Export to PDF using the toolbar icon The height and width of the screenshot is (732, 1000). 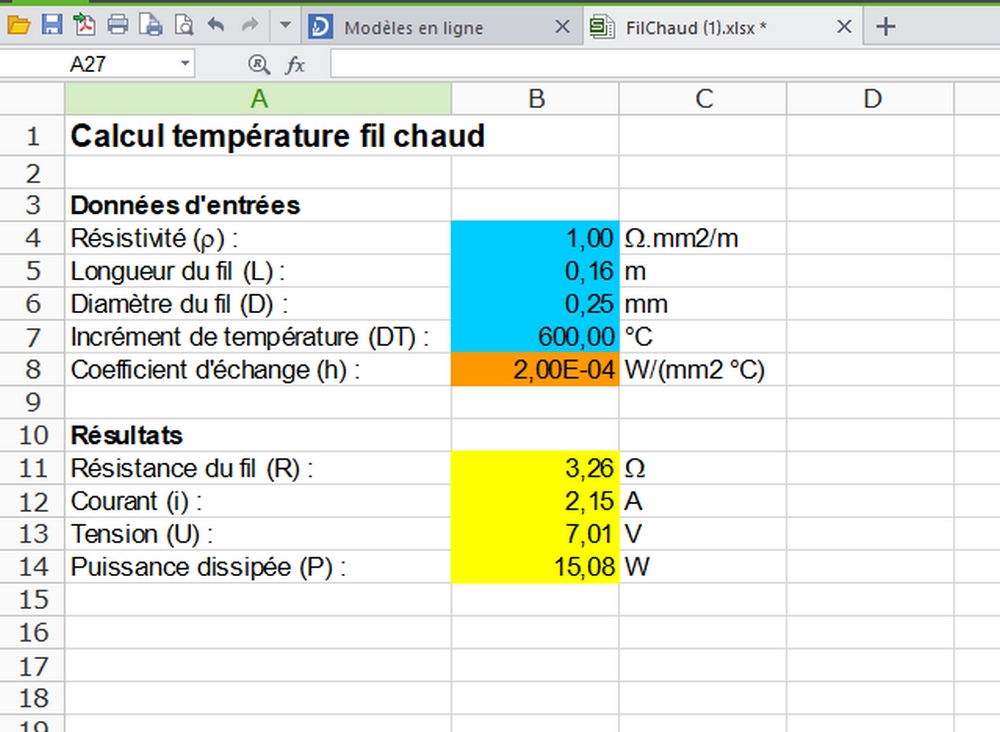pos(85,26)
